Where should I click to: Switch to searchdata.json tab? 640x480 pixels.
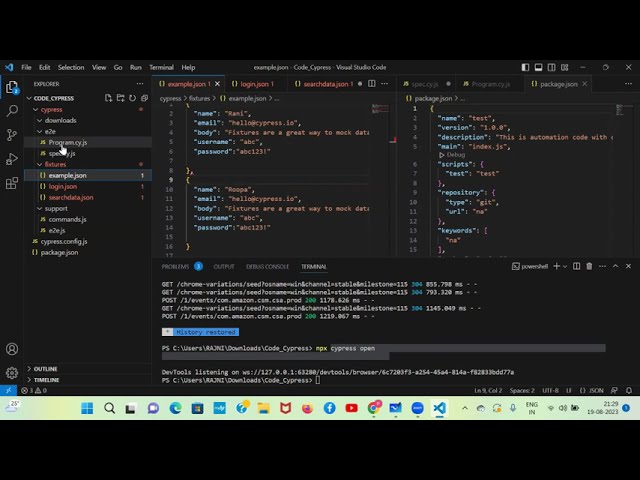325,84
